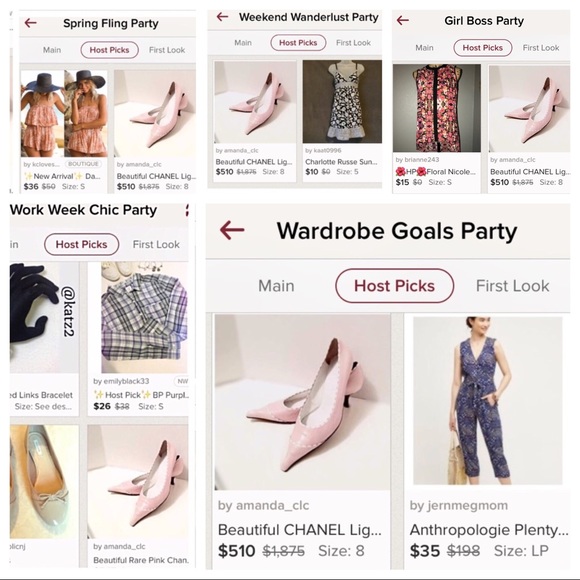Select Host Picks tab in Girl Boss Party

coord(483,48)
